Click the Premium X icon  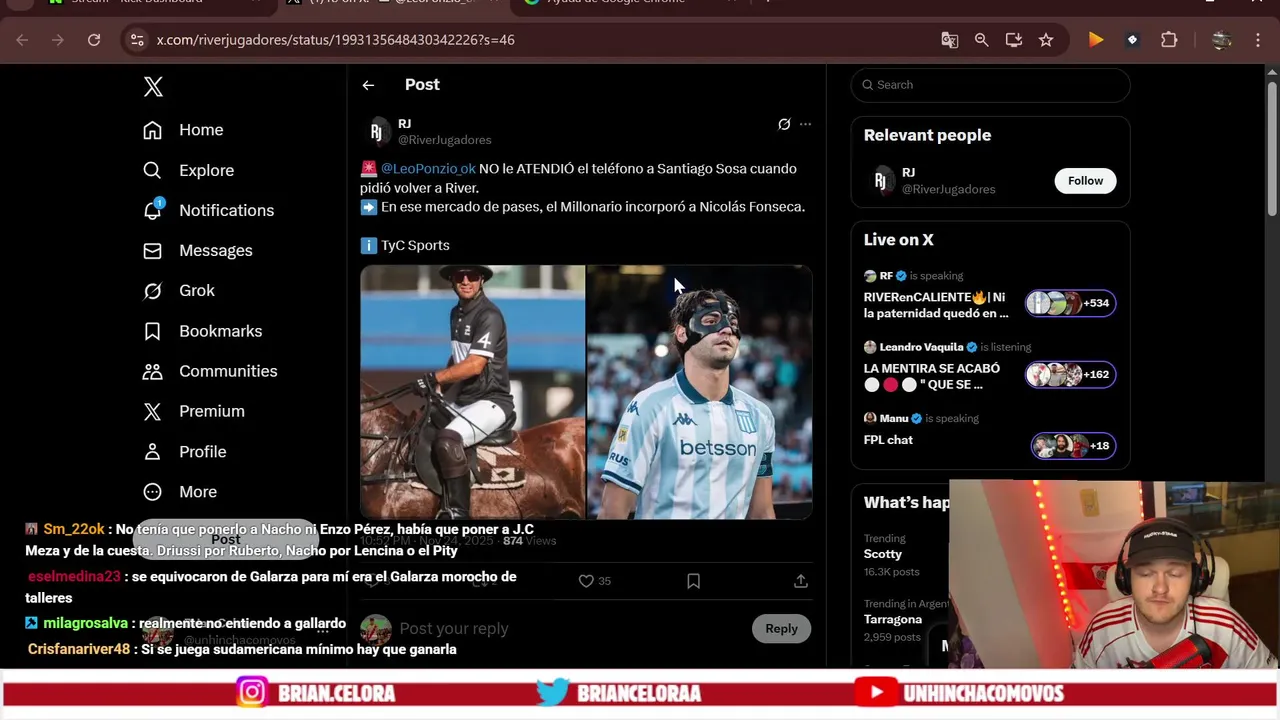pos(152,411)
